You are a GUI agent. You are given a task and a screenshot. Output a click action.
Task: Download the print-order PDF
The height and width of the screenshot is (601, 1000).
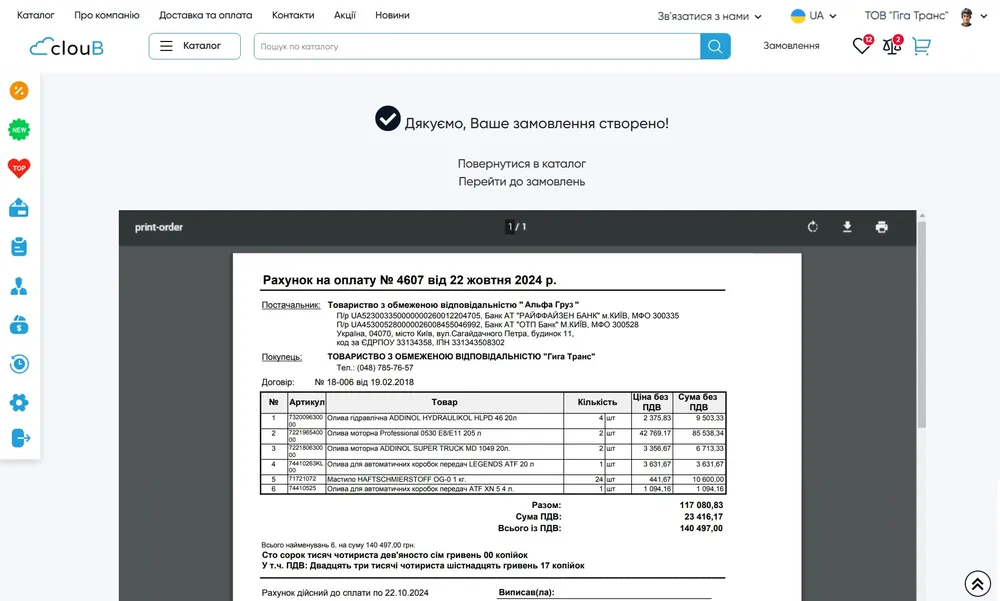(x=847, y=227)
